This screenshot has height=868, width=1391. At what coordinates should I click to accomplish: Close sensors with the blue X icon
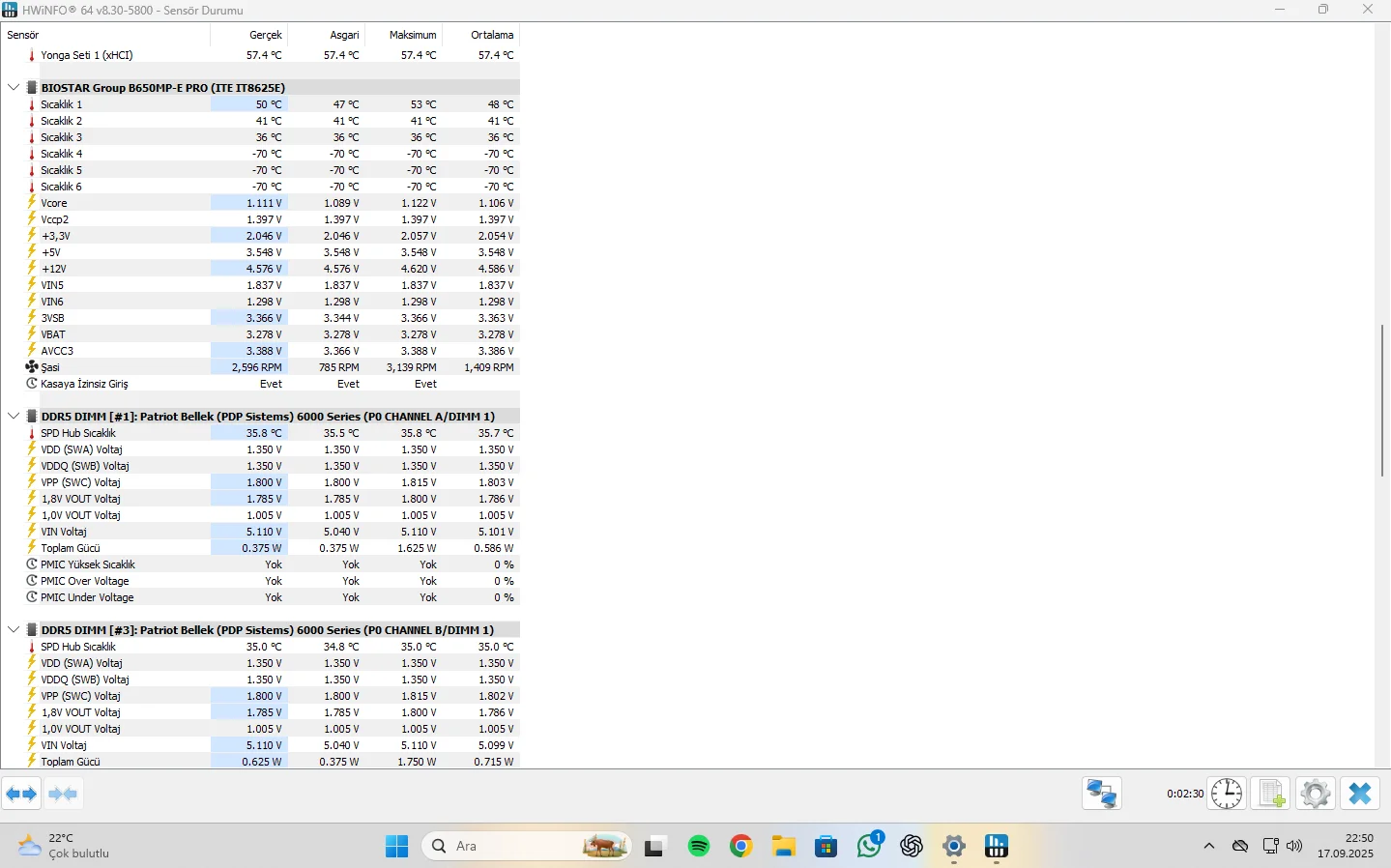1360,794
